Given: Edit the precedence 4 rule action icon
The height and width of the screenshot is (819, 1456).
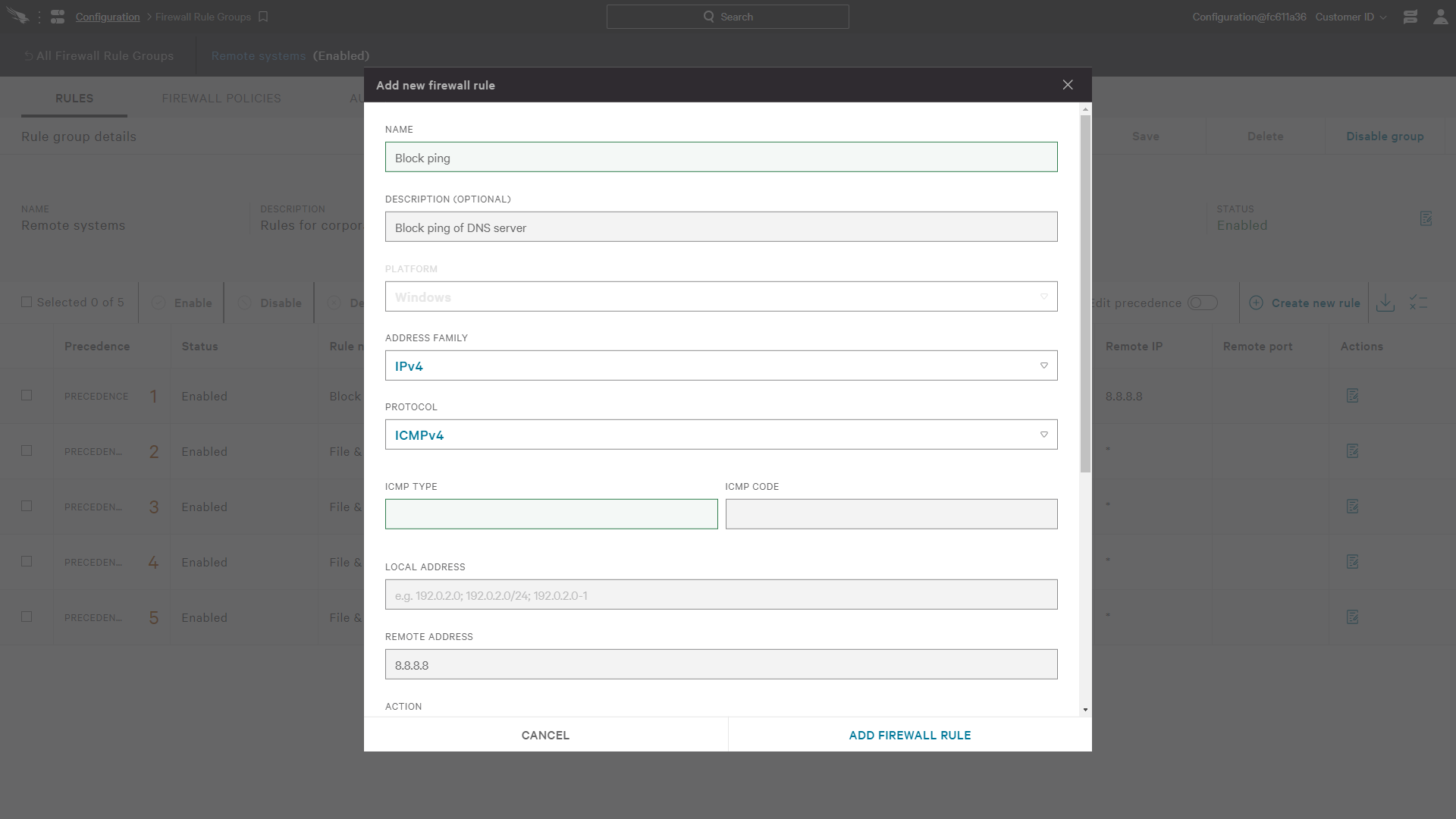Looking at the screenshot, I should click(1352, 562).
